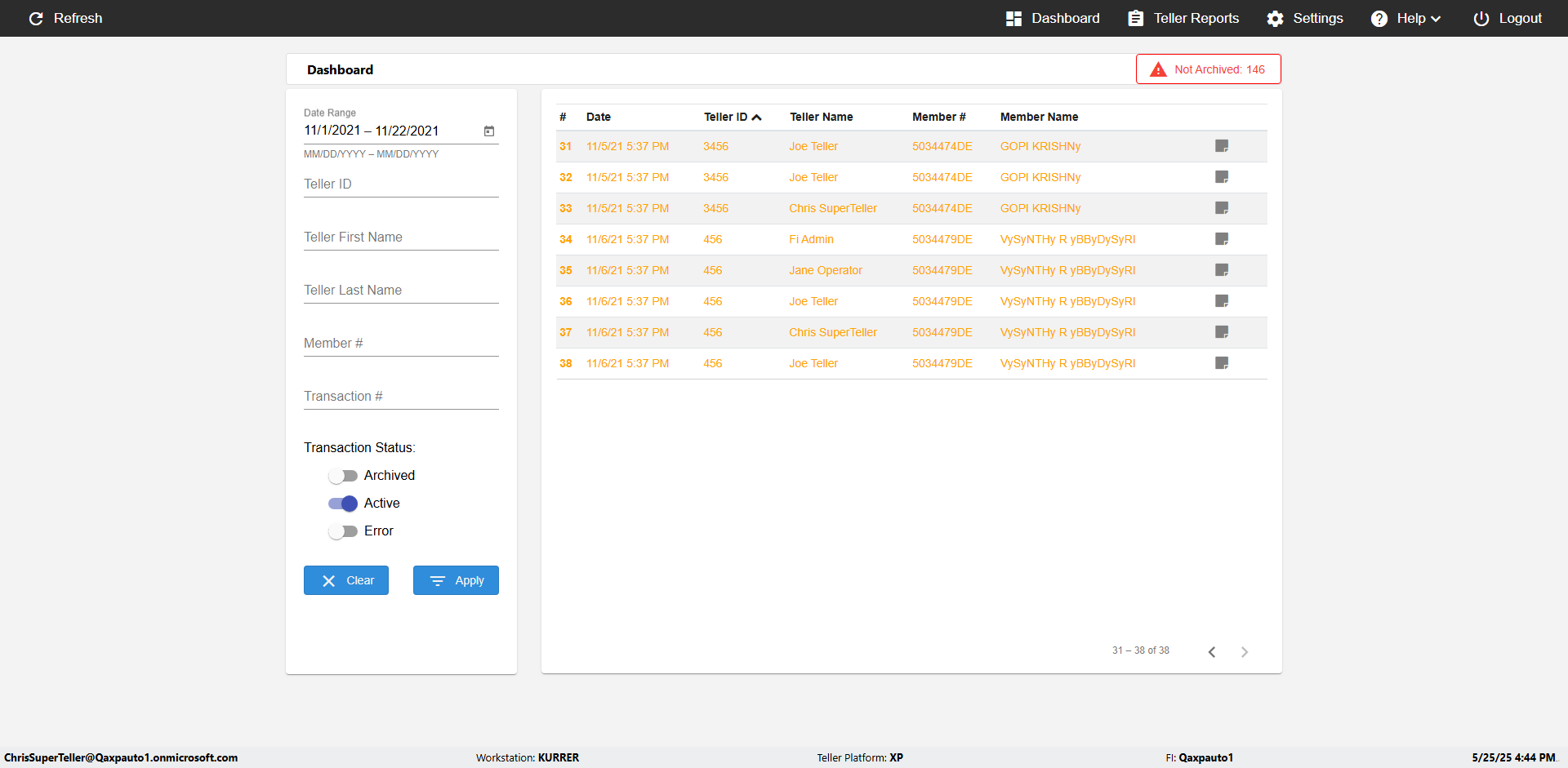Disable the Active status toggle
This screenshot has height=768, width=1568.
[x=343, y=504]
